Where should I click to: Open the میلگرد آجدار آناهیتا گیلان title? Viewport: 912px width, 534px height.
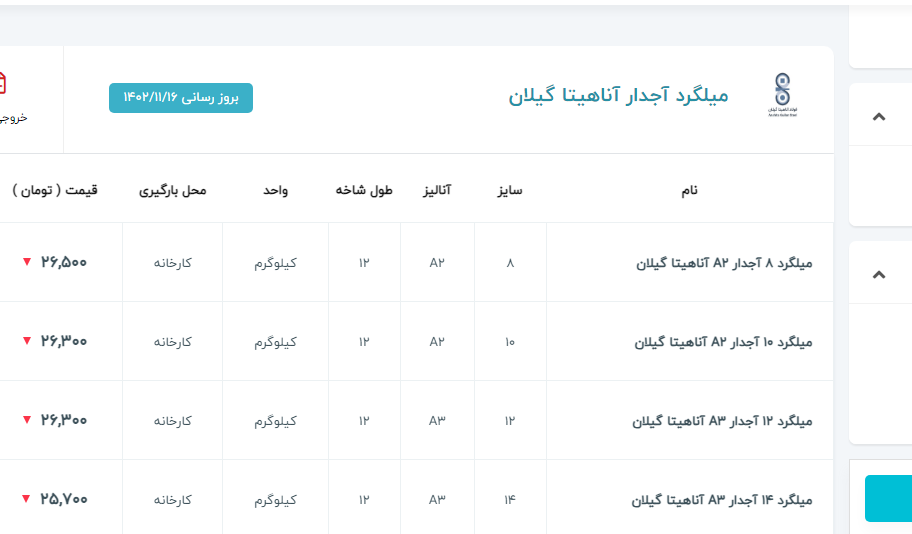(x=618, y=96)
